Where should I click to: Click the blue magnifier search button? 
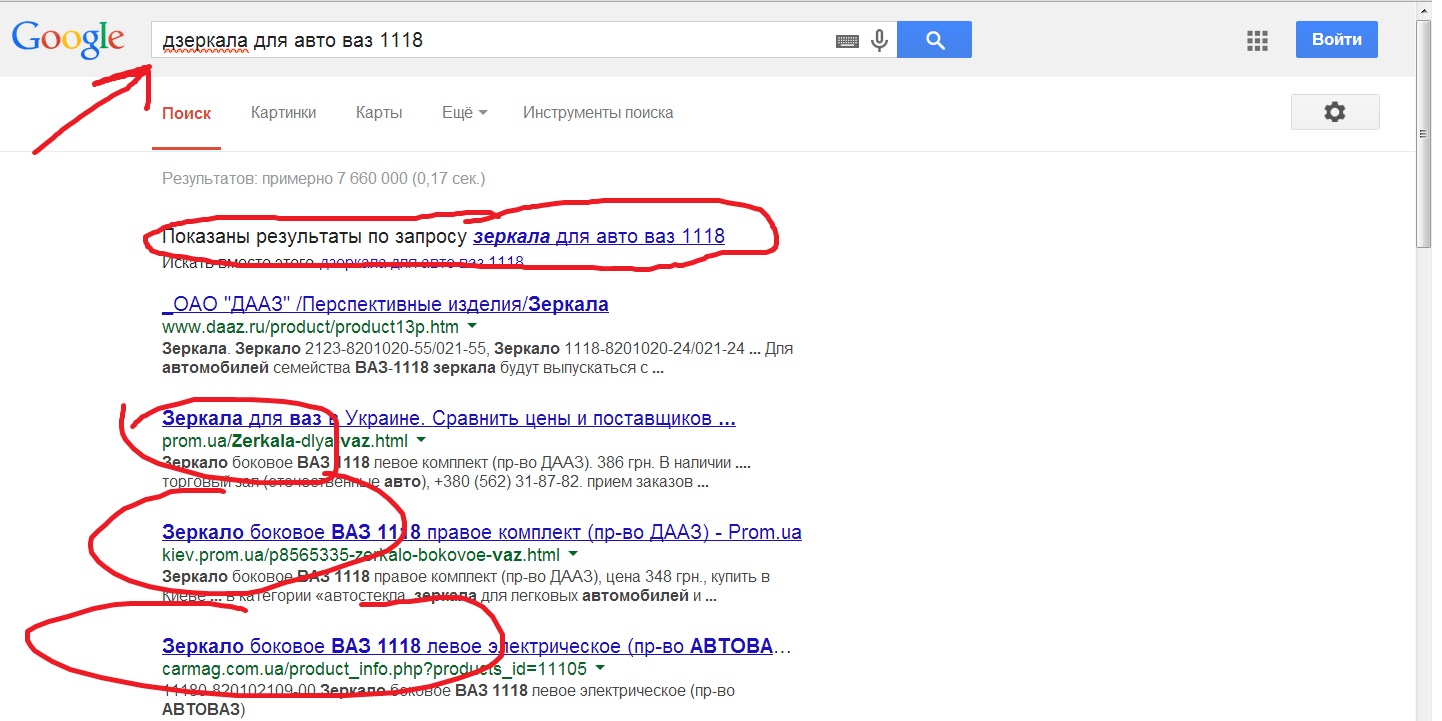[935, 40]
